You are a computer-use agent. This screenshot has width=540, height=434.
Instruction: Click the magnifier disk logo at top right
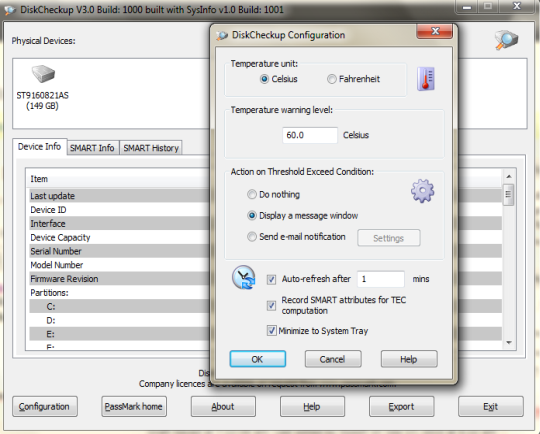(x=506, y=40)
